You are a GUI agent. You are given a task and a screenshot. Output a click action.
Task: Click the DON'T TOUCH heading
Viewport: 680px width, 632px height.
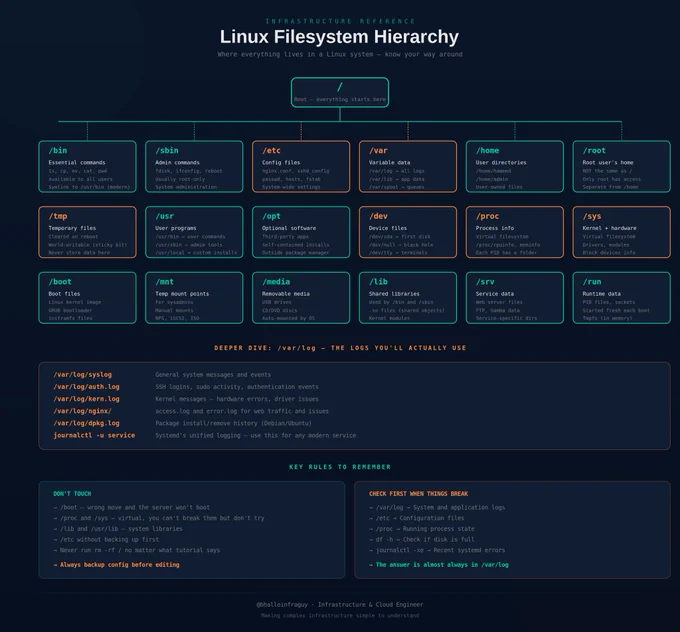pos(72,494)
